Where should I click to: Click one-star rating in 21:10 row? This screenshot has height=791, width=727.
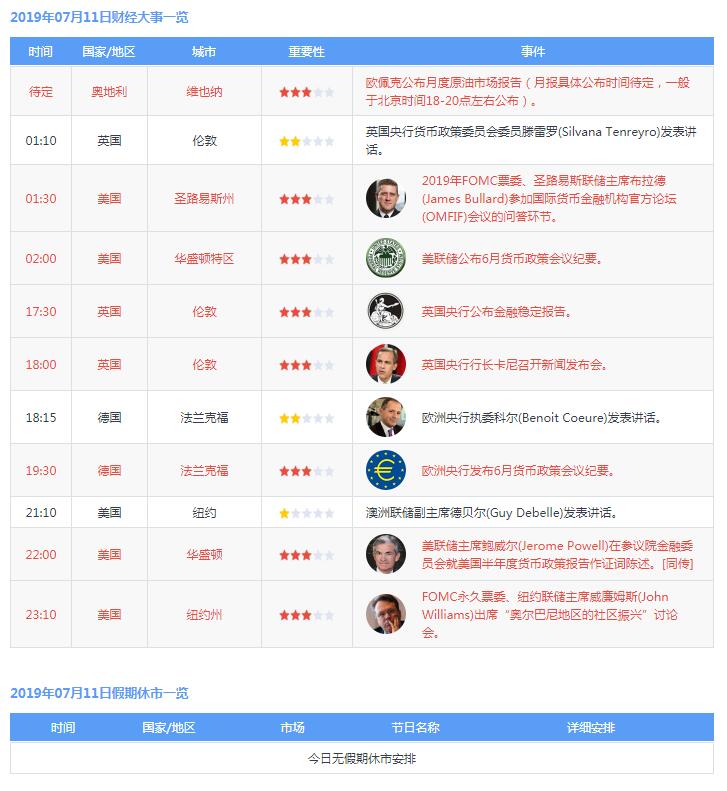(307, 513)
